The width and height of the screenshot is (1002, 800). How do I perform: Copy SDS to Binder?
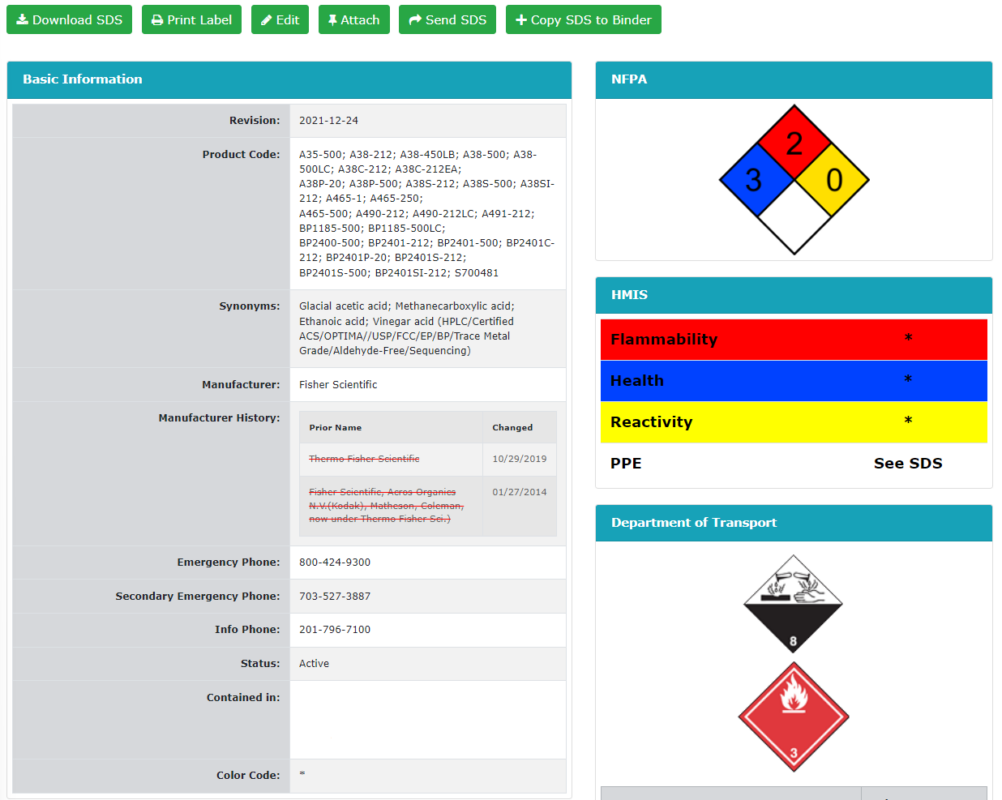click(x=583, y=20)
